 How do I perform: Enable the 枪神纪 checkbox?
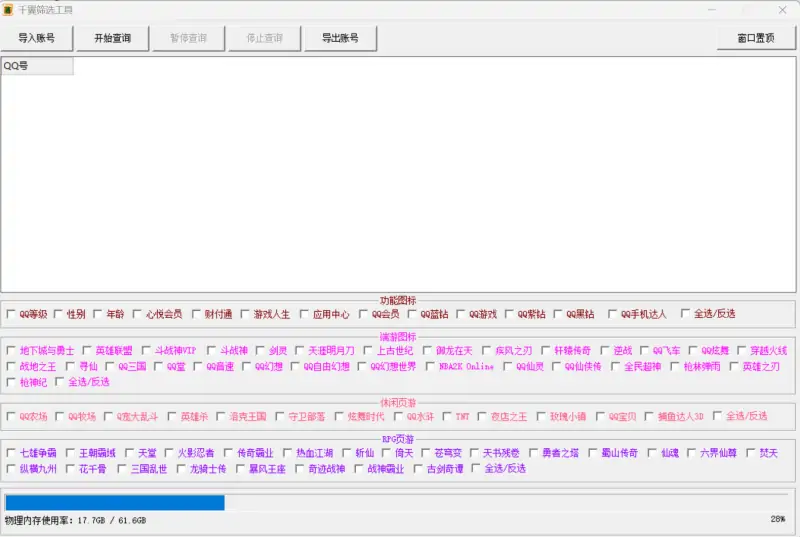pos(11,382)
